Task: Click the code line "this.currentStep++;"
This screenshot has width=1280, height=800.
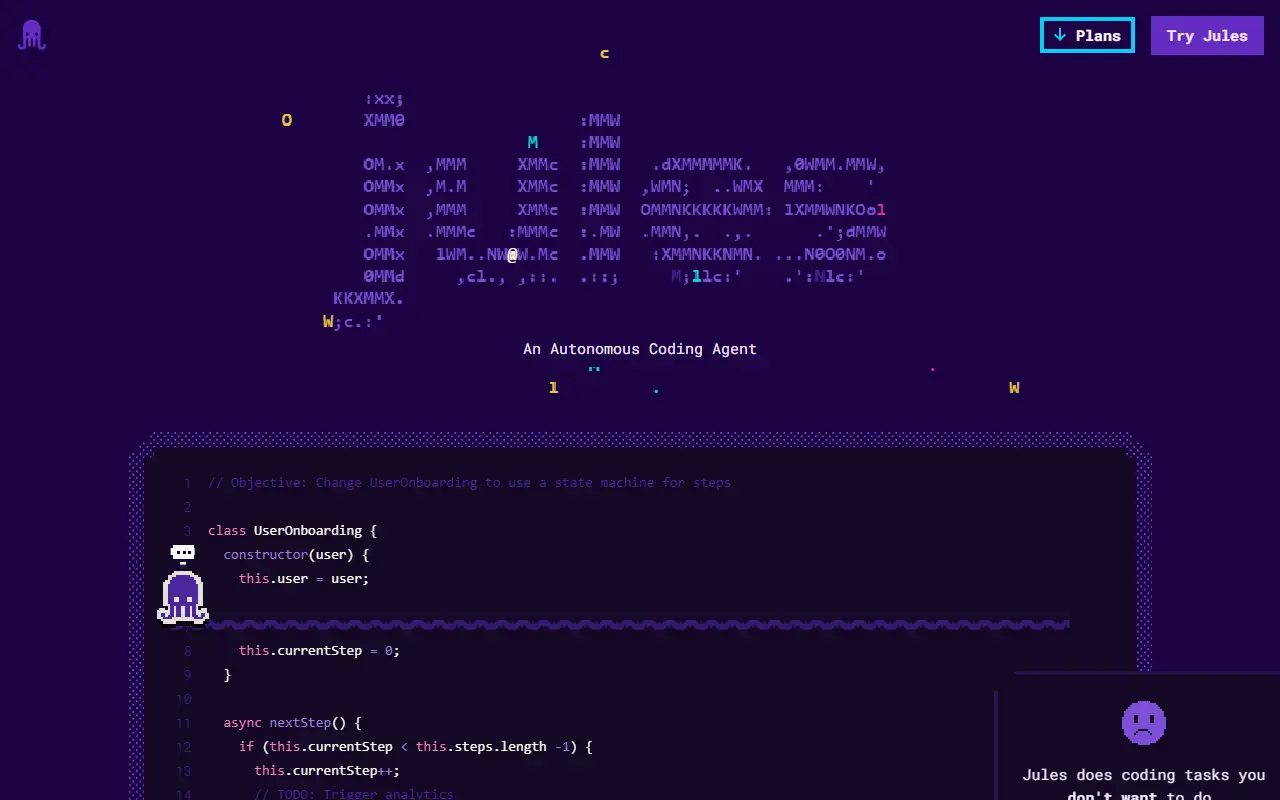Action: pos(327,770)
